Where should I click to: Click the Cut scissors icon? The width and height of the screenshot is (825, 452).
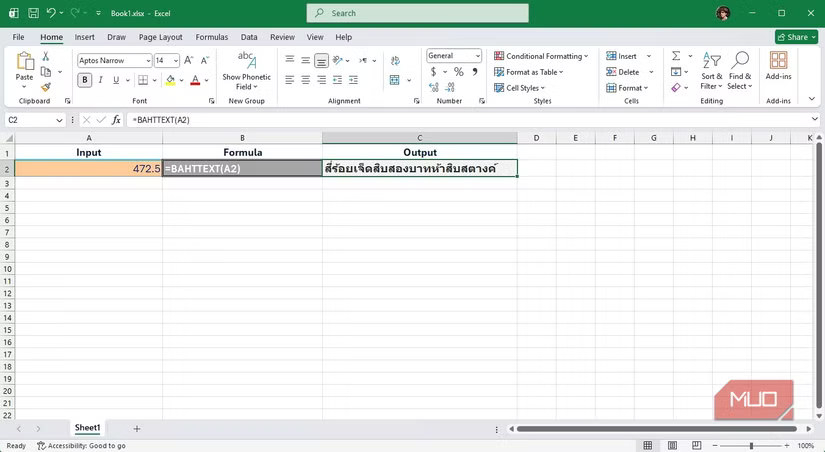tap(46, 58)
